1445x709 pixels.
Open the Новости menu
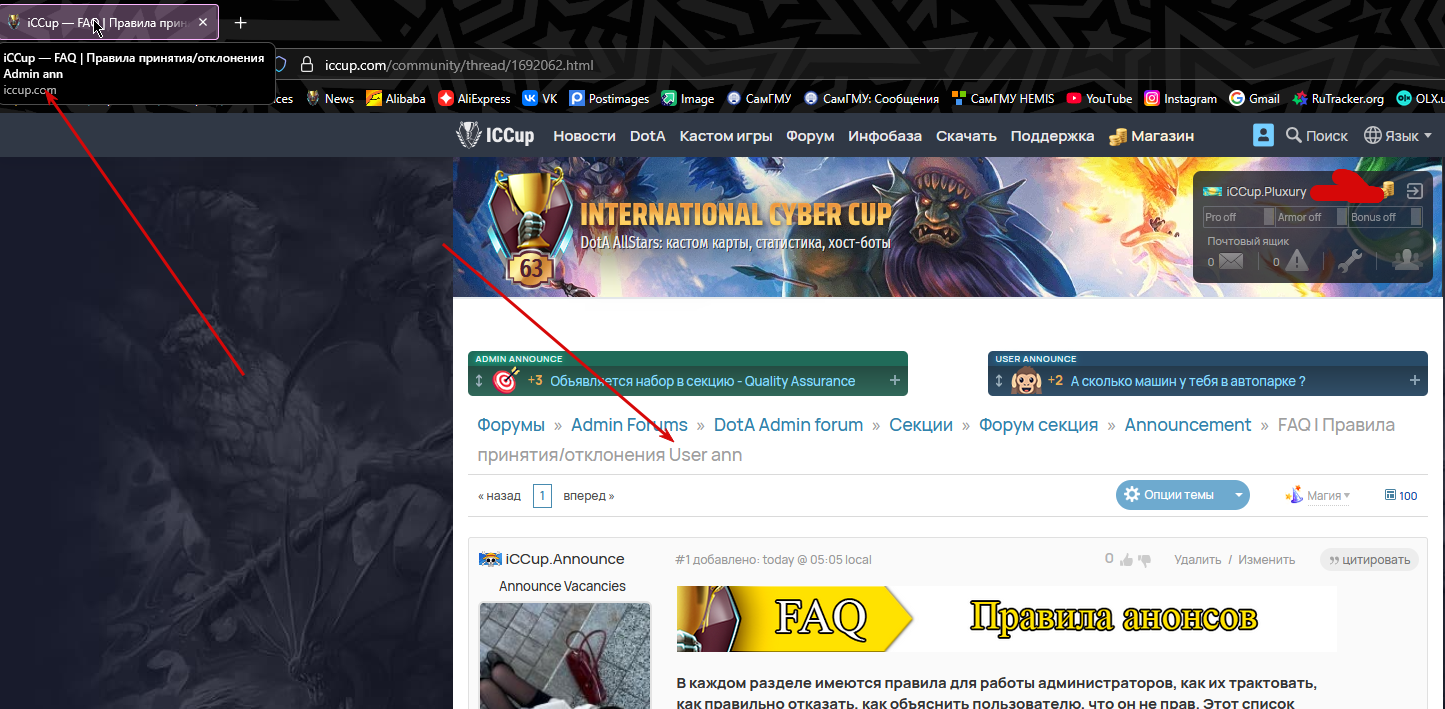pos(584,136)
